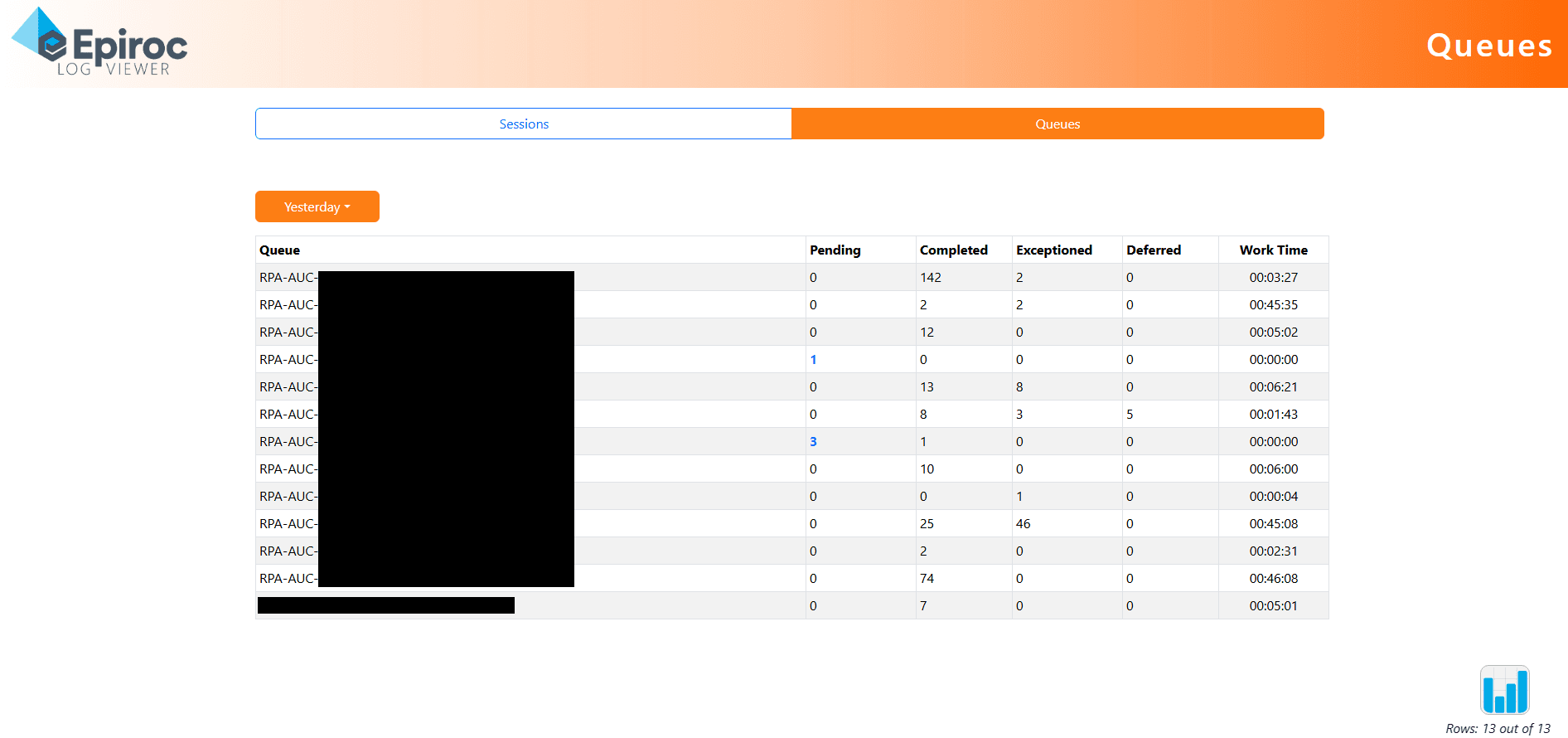Open the pending count link showing 3
Viewport: 1568px width, 738px height.
point(813,442)
